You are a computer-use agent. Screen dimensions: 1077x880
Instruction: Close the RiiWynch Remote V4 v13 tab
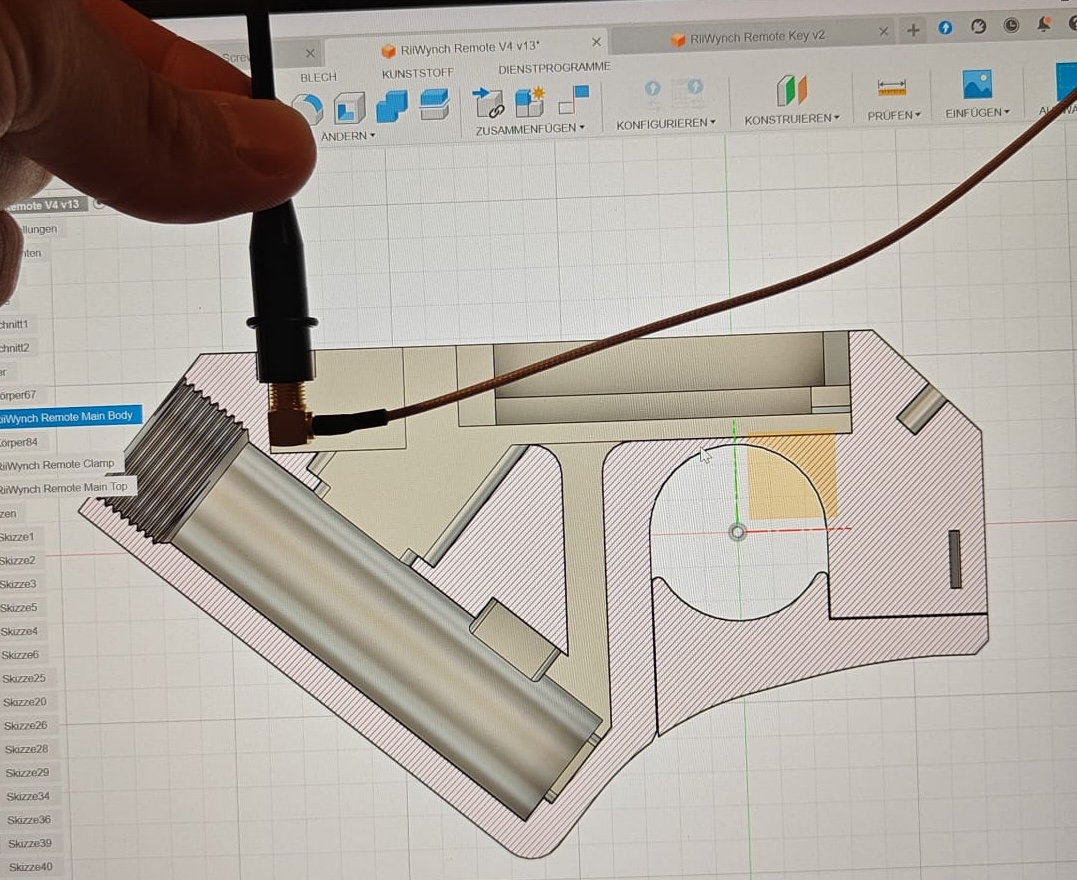[596, 42]
